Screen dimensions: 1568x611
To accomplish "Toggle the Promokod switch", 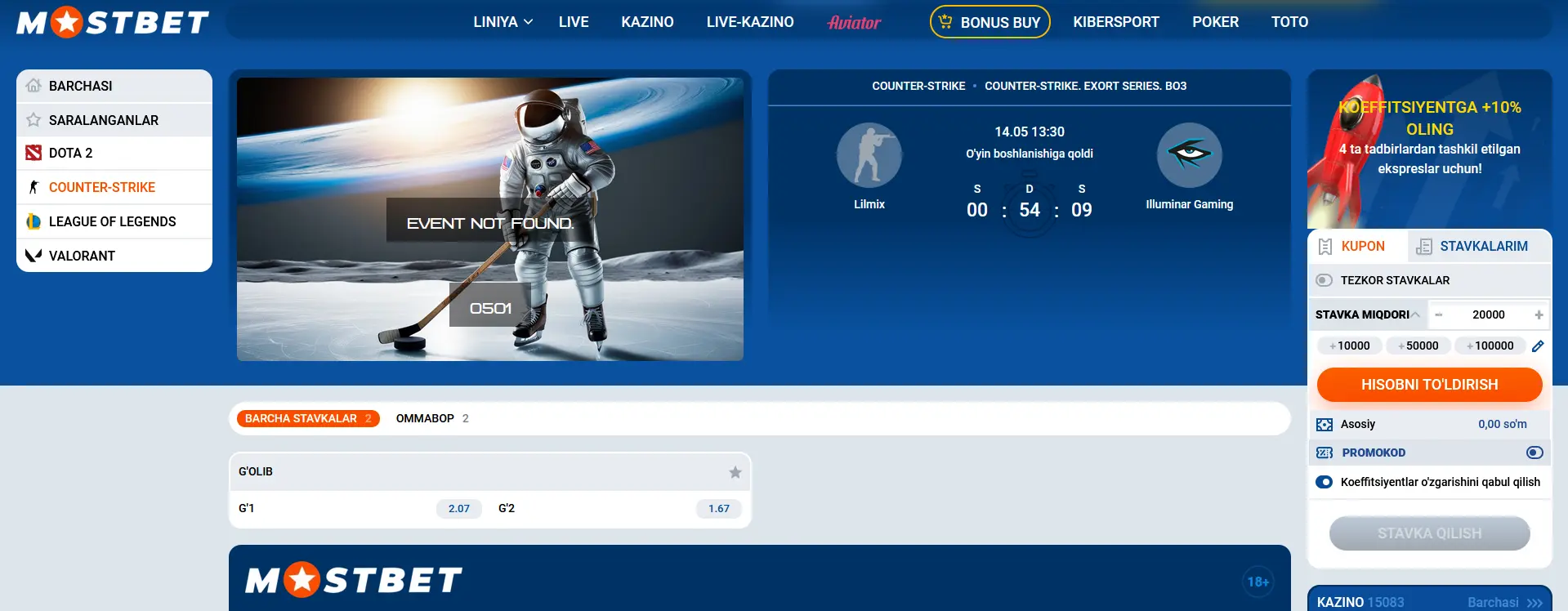I will pyautogui.click(x=1535, y=453).
